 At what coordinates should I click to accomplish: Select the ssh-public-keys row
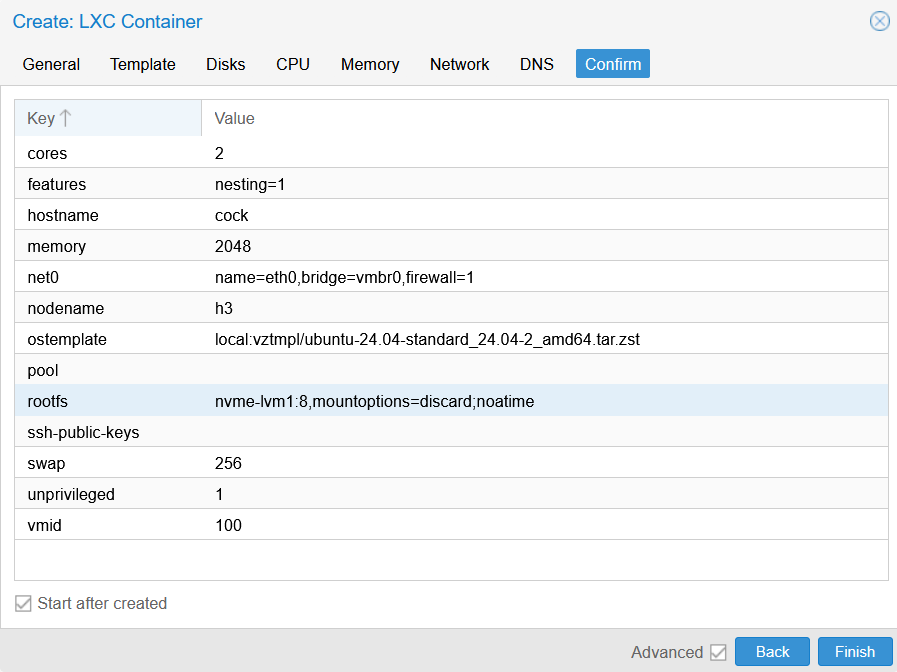(451, 432)
